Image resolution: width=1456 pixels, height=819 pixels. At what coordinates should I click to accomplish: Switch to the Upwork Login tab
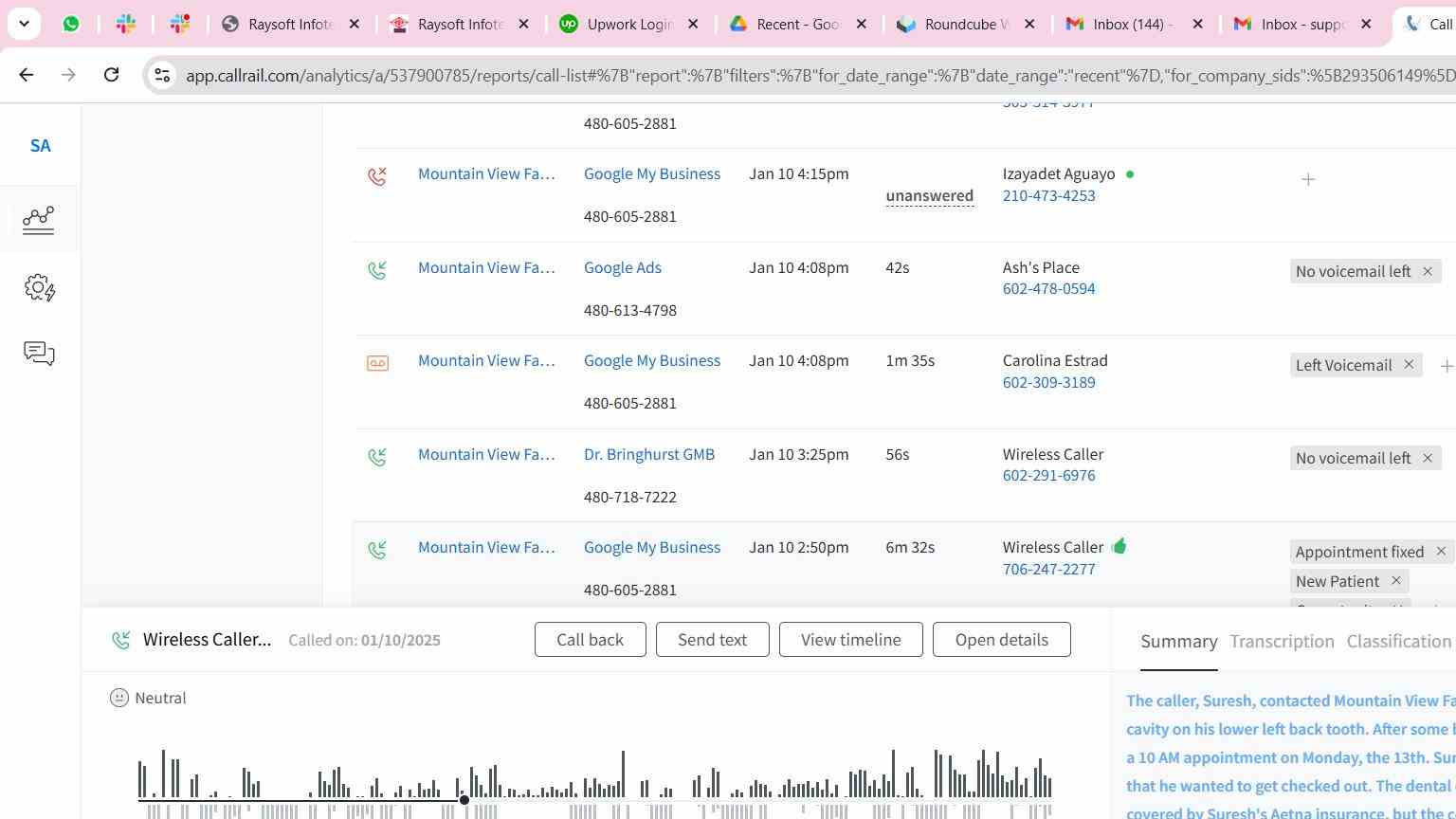tap(629, 24)
